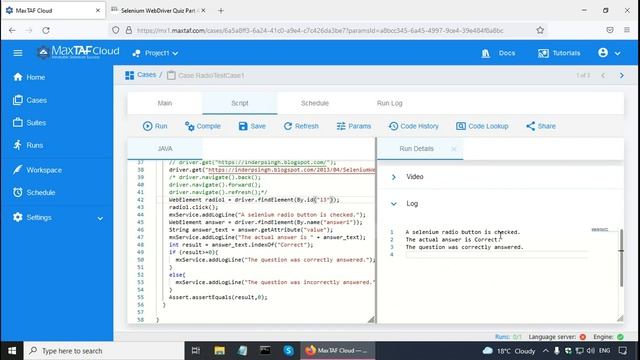The width and height of the screenshot is (640, 360).
Task: Click code line 42 in editor
Action: tap(254, 200)
